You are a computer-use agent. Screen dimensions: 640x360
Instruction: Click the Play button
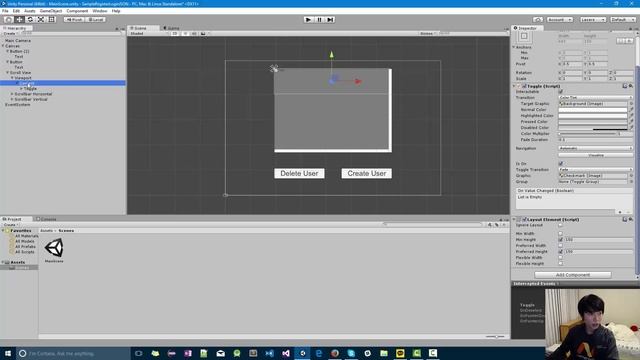(308, 20)
